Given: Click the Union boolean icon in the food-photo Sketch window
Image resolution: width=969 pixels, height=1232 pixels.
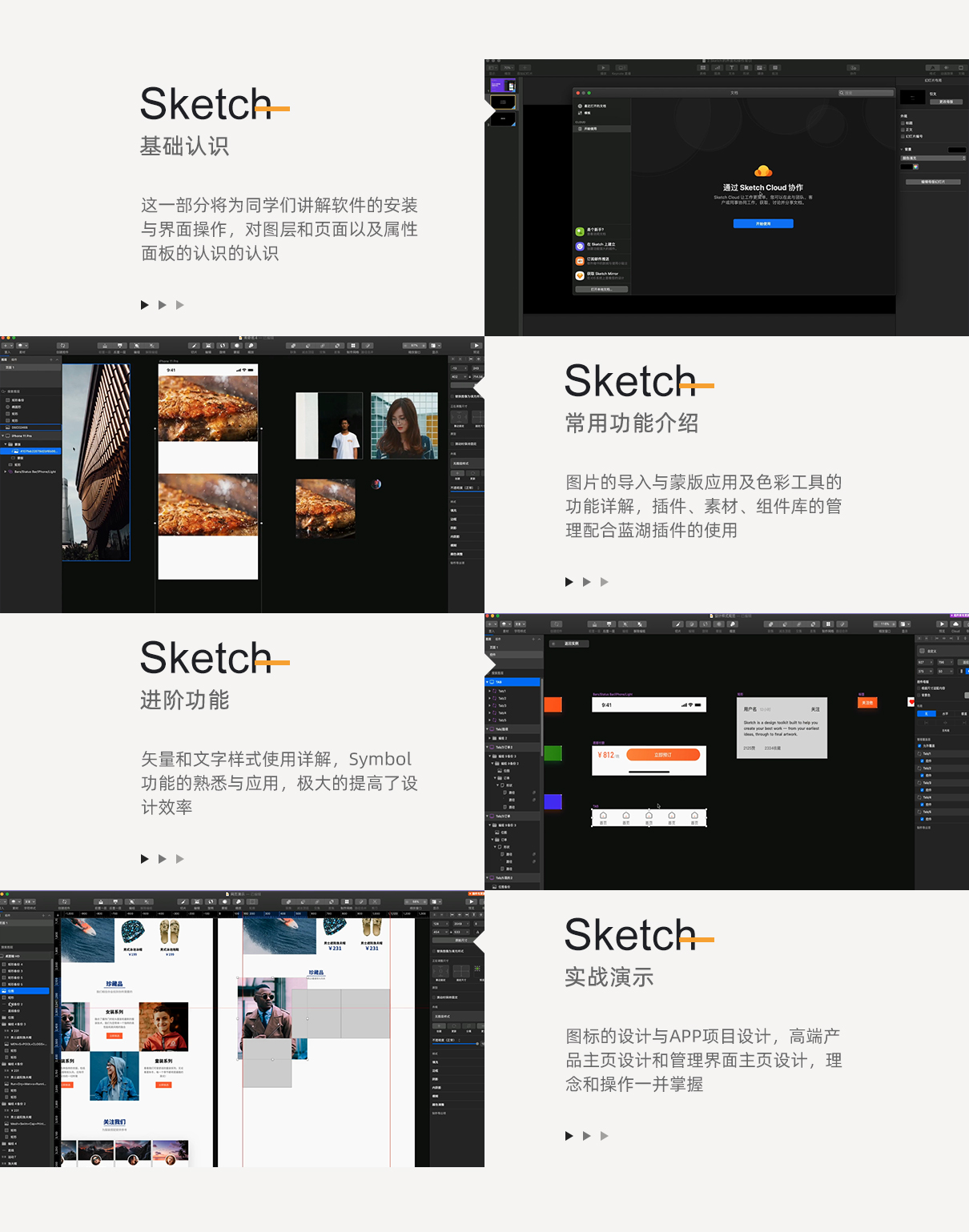Looking at the screenshot, I should click(293, 345).
